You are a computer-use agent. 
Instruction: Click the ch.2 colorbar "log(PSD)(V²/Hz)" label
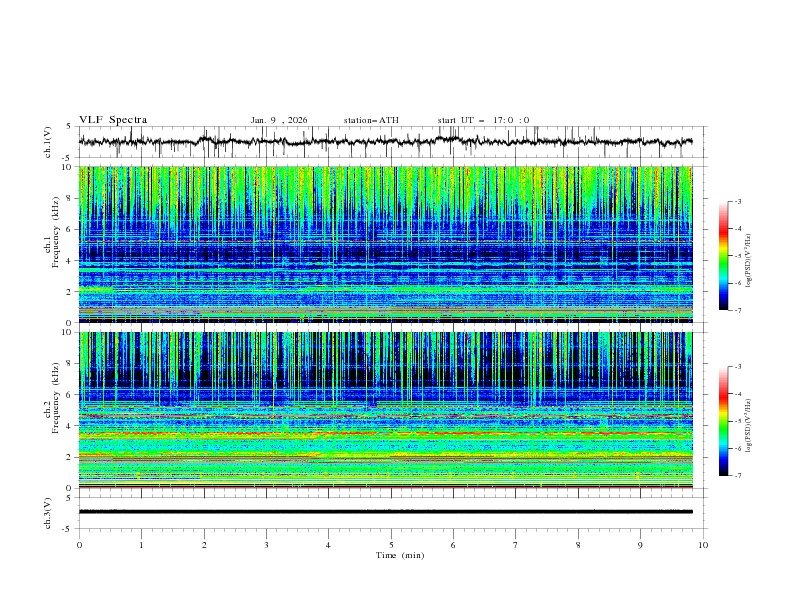[x=749, y=426]
